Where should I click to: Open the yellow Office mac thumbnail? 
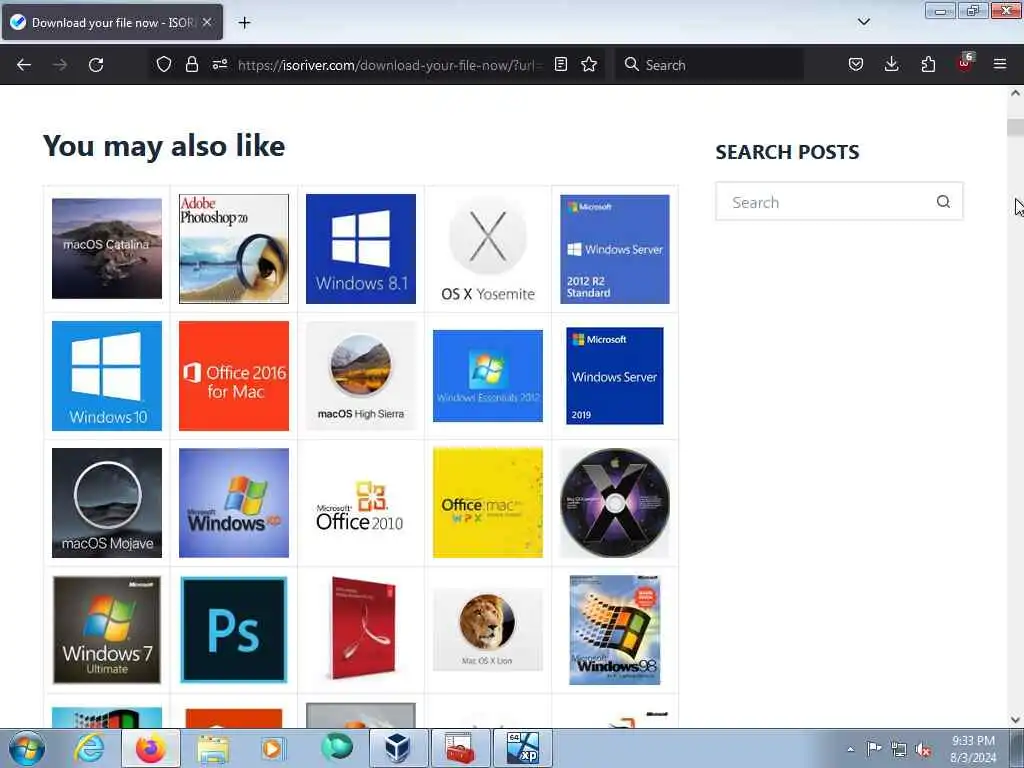point(488,503)
